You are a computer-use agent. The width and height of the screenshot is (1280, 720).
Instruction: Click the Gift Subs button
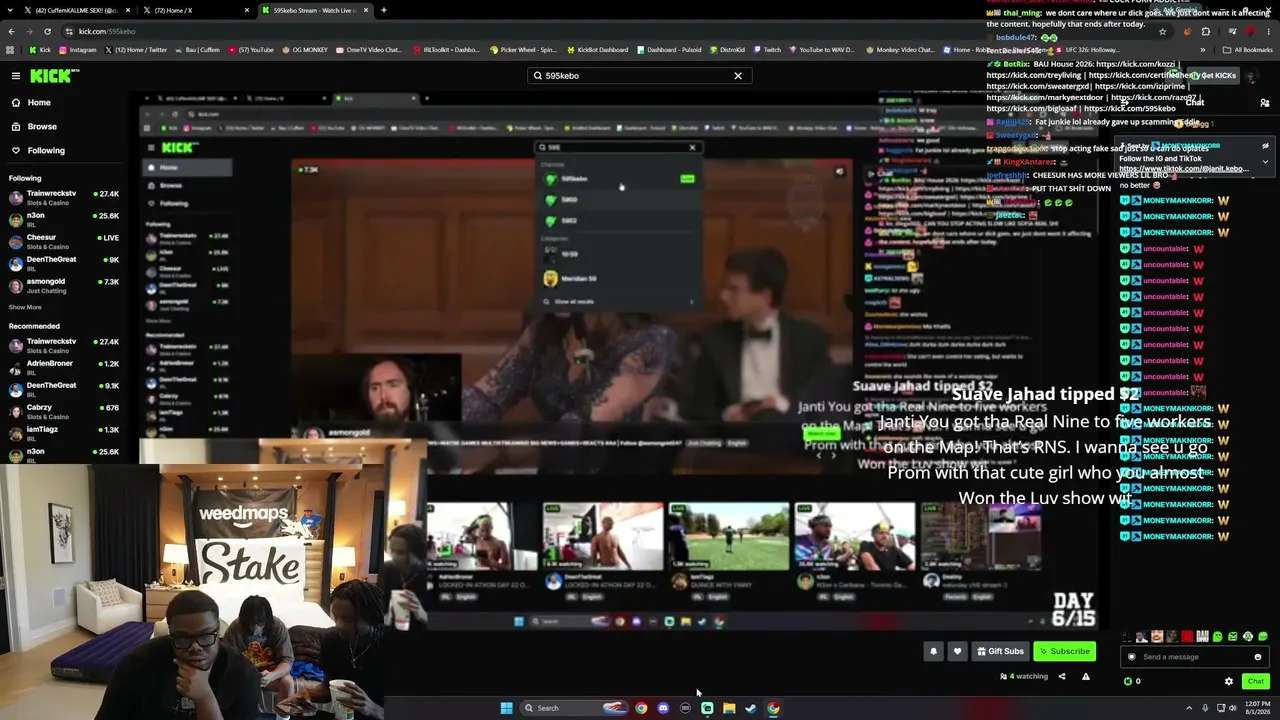click(1000, 651)
